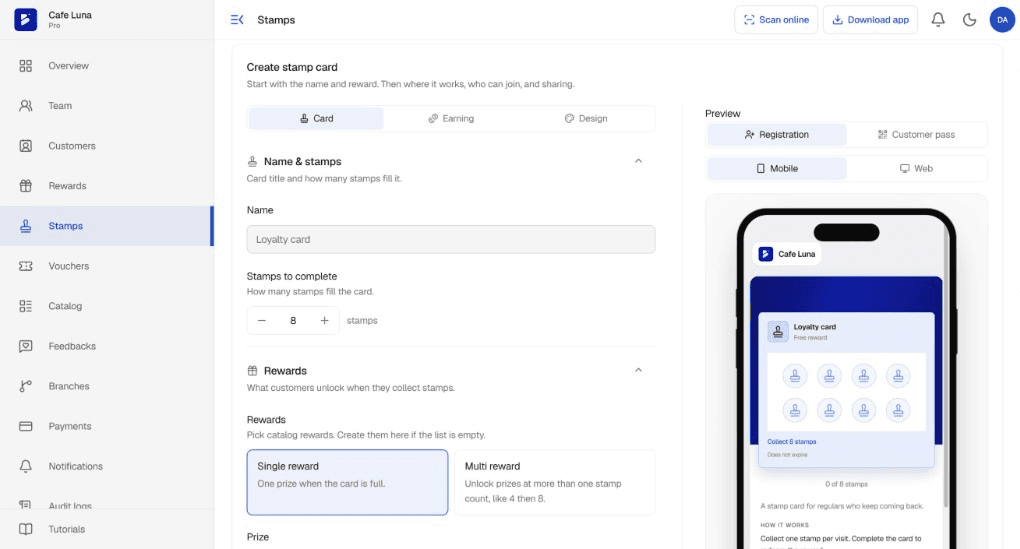Click the Download app button
Viewport: 1020px width, 549px height.
click(x=870, y=20)
